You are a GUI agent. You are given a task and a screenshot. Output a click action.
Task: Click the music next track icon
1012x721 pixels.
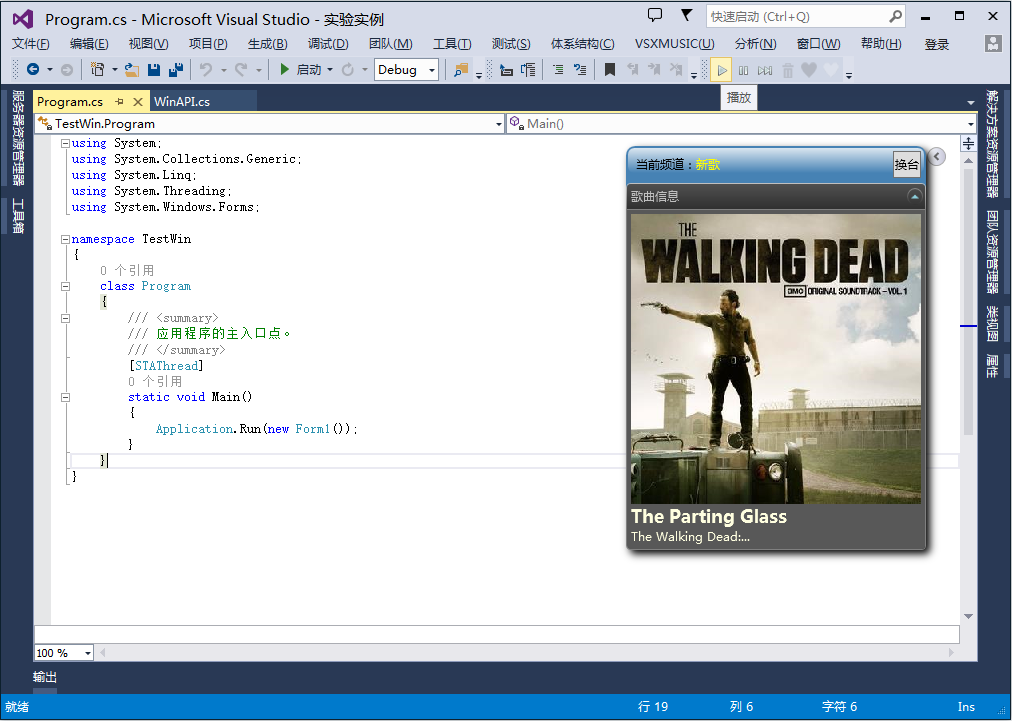coord(765,70)
